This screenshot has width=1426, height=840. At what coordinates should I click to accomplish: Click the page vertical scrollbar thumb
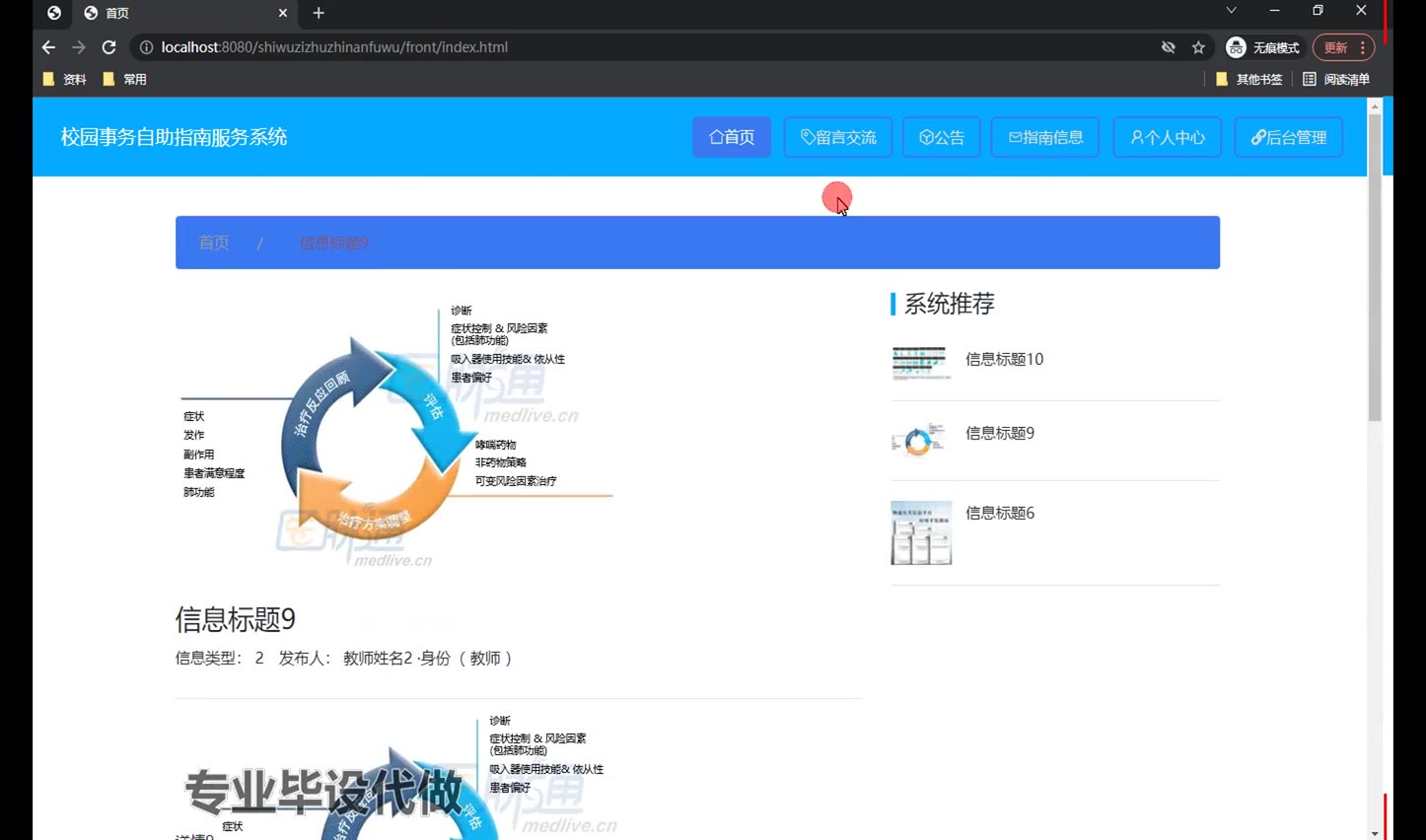click(x=1375, y=268)
